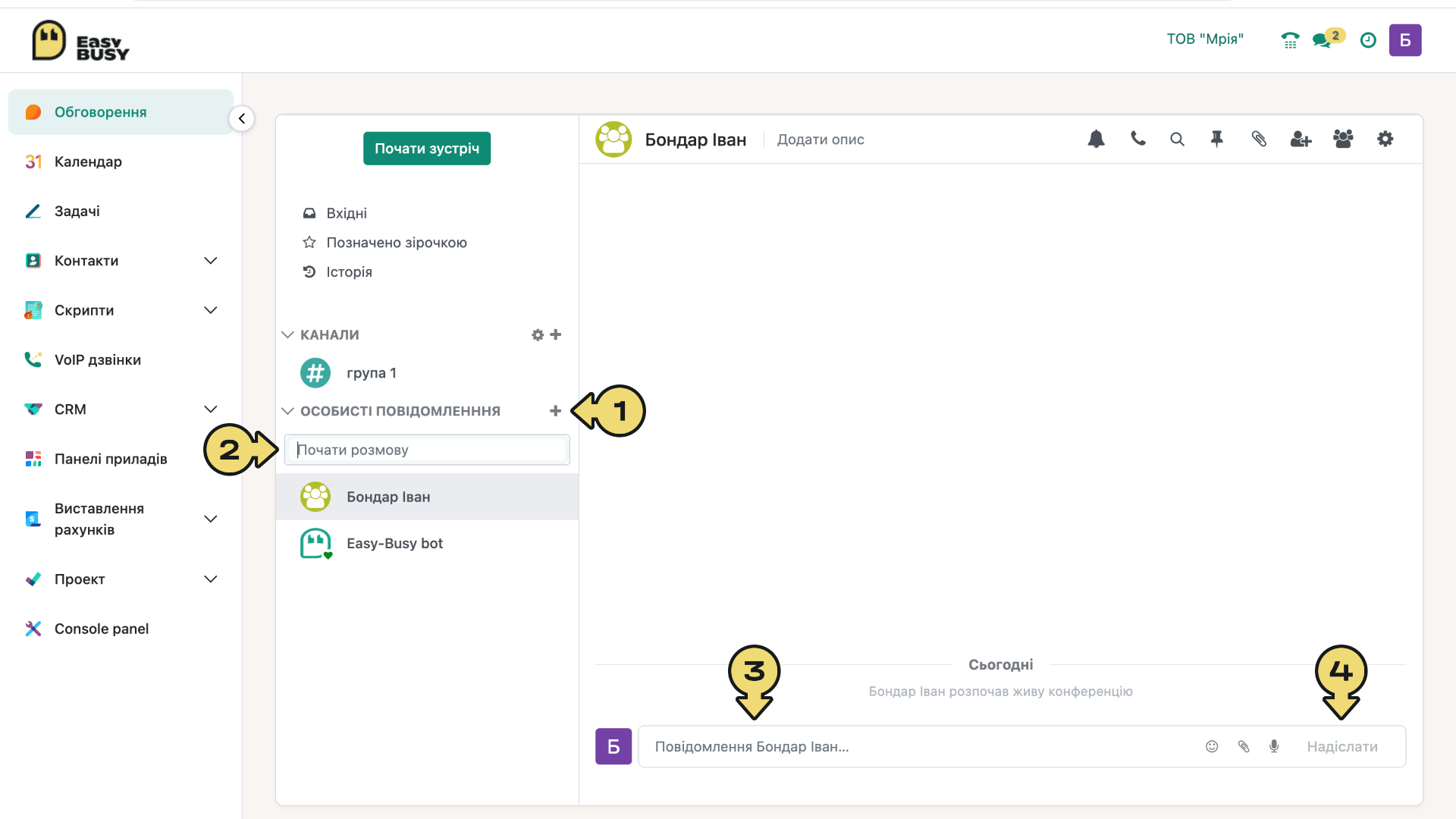Screen dimensions: 1456x819
Task: Add a direct message with plus icon
Action: 556,411
